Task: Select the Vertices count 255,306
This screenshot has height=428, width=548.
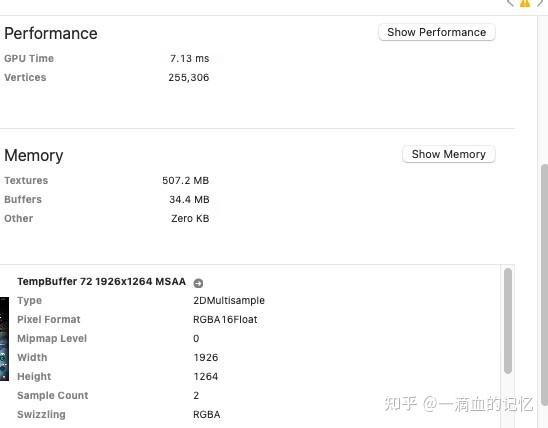Action: [x=189, y=78]
